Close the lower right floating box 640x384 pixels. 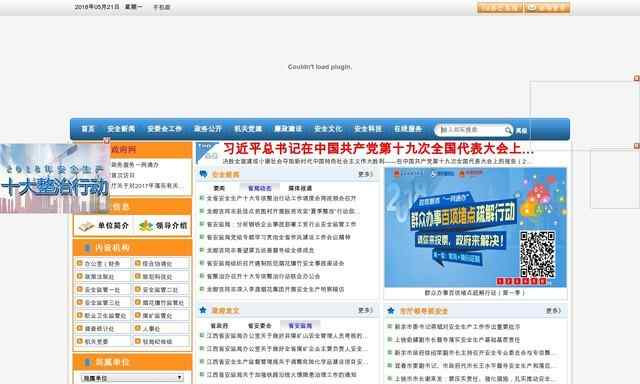[637, 146]
